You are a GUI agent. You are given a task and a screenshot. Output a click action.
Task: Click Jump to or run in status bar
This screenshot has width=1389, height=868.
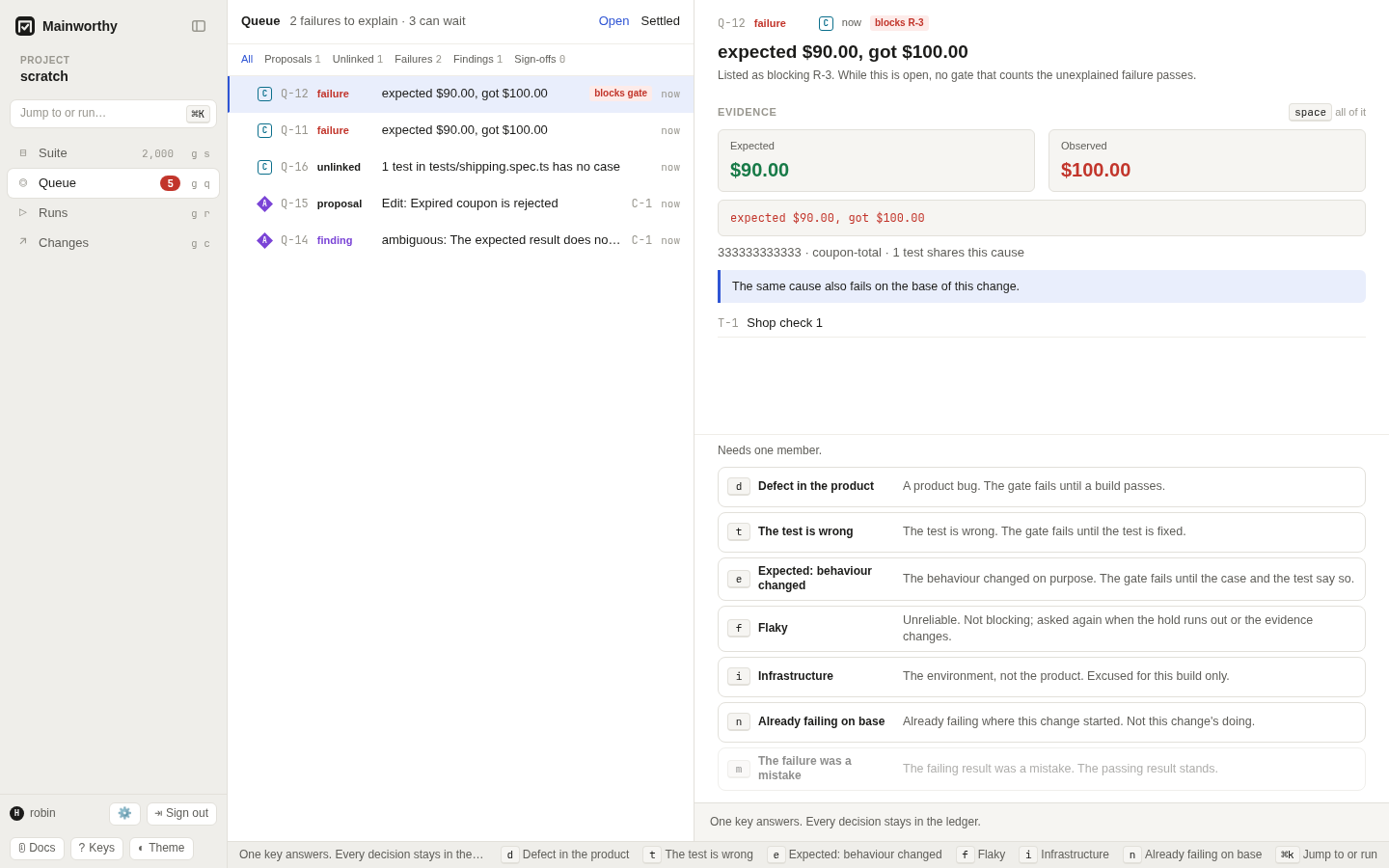1326,854
